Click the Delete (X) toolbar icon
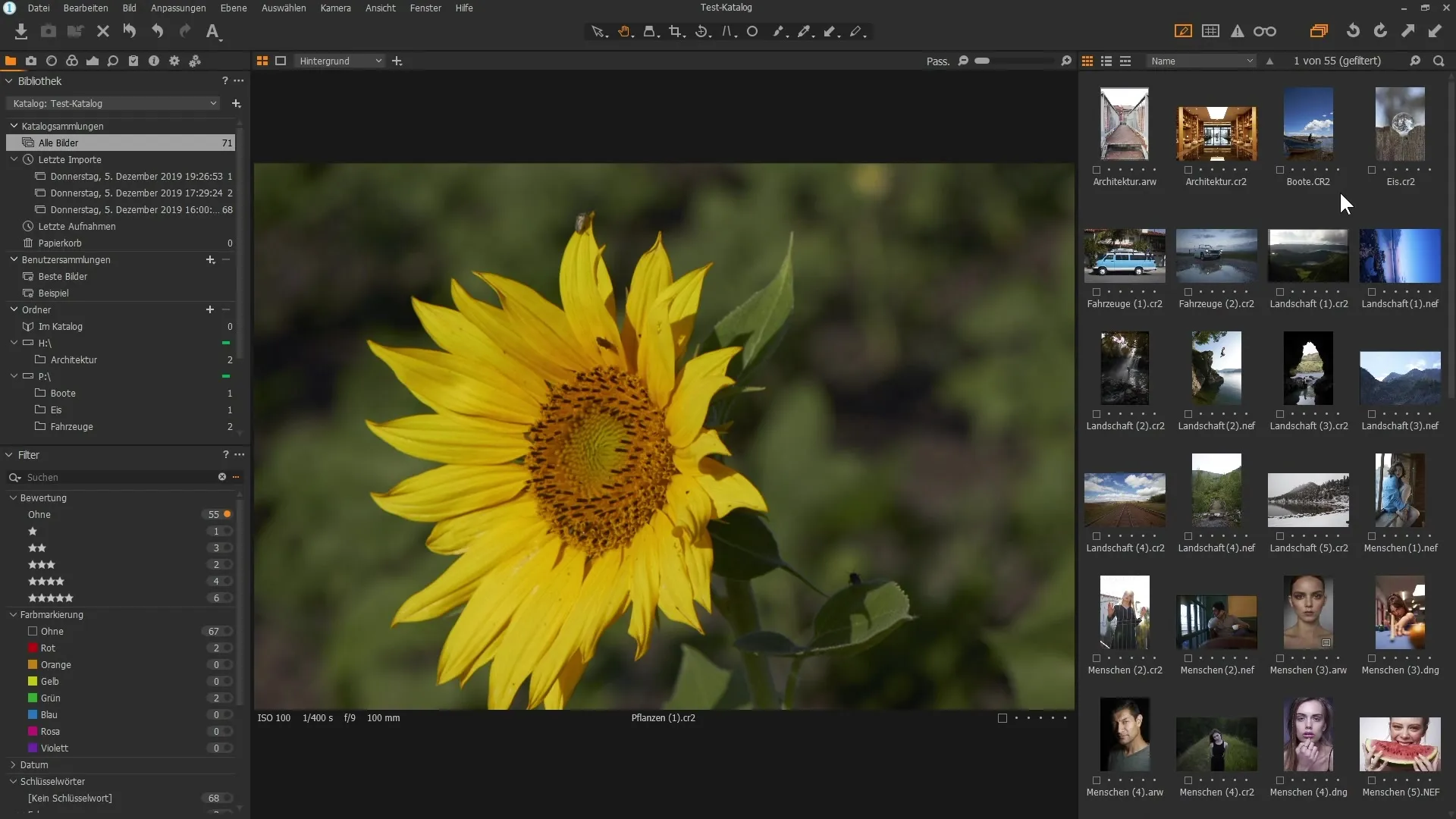The height and width of the screenshot is (819, 1456). 103,31
